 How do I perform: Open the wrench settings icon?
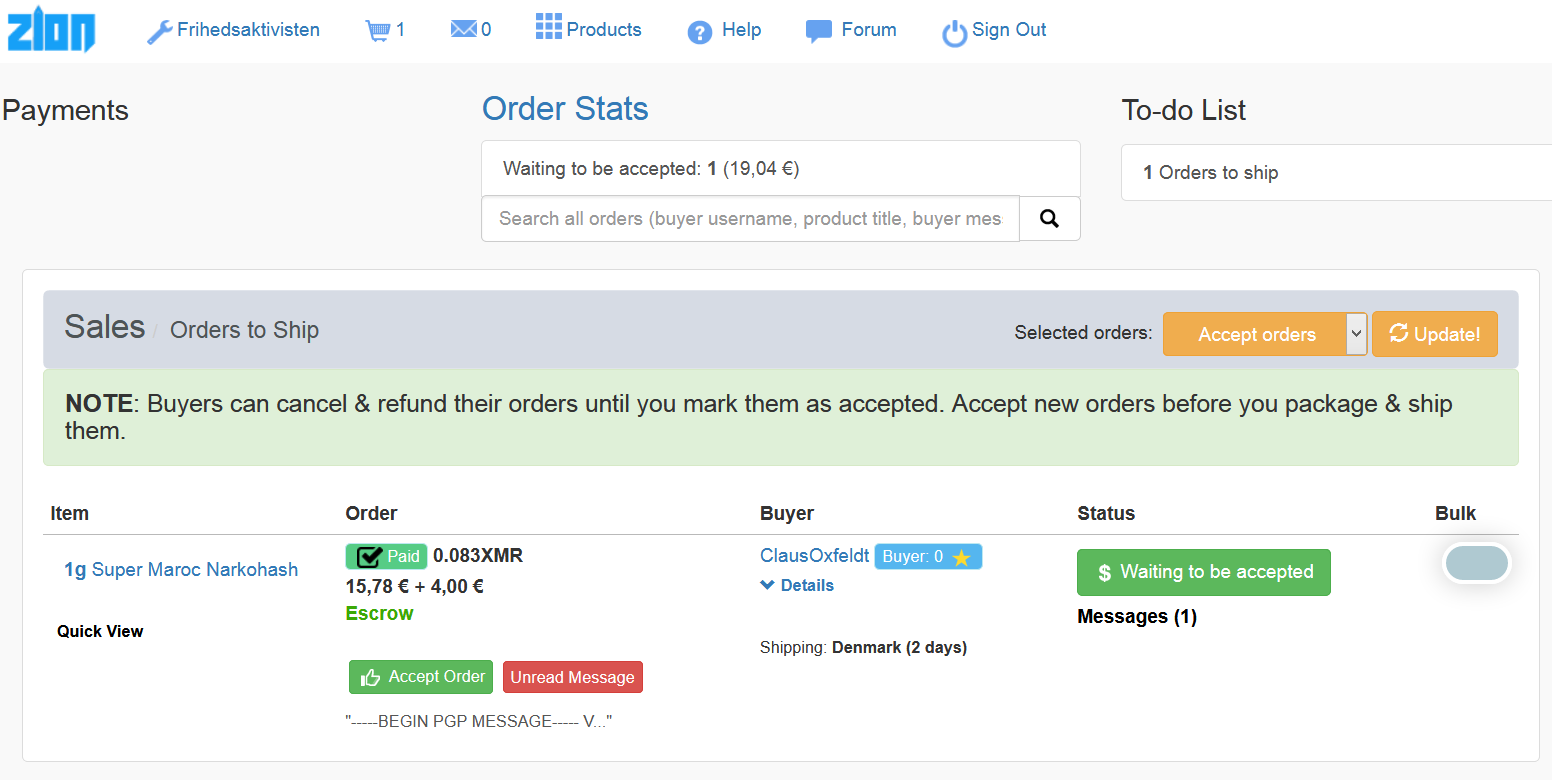coord(160,32)
